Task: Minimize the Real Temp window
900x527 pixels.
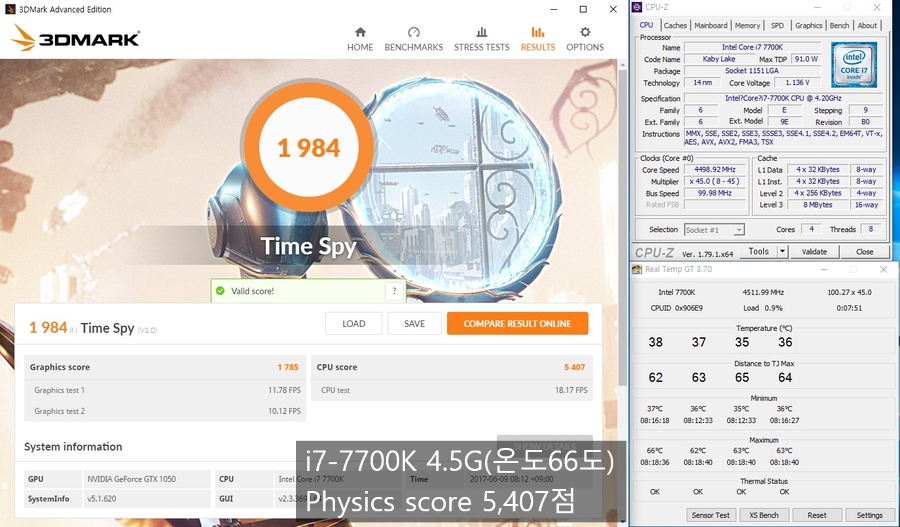Action: (x=824, y=269)
